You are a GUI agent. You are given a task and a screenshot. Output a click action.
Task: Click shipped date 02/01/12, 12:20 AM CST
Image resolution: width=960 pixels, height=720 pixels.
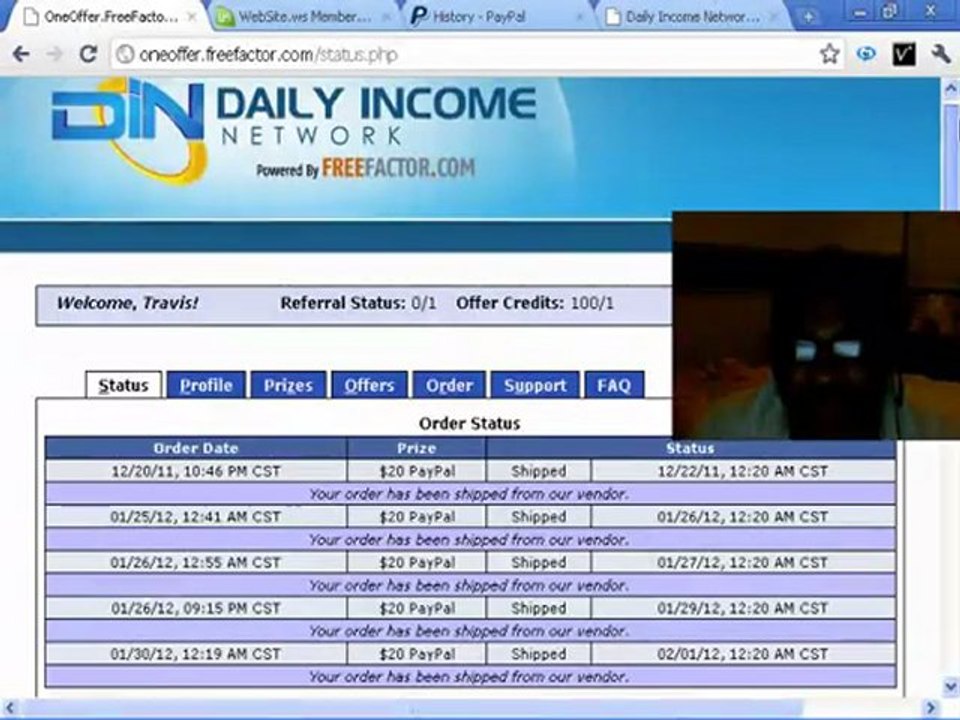(x=743, y=654)
